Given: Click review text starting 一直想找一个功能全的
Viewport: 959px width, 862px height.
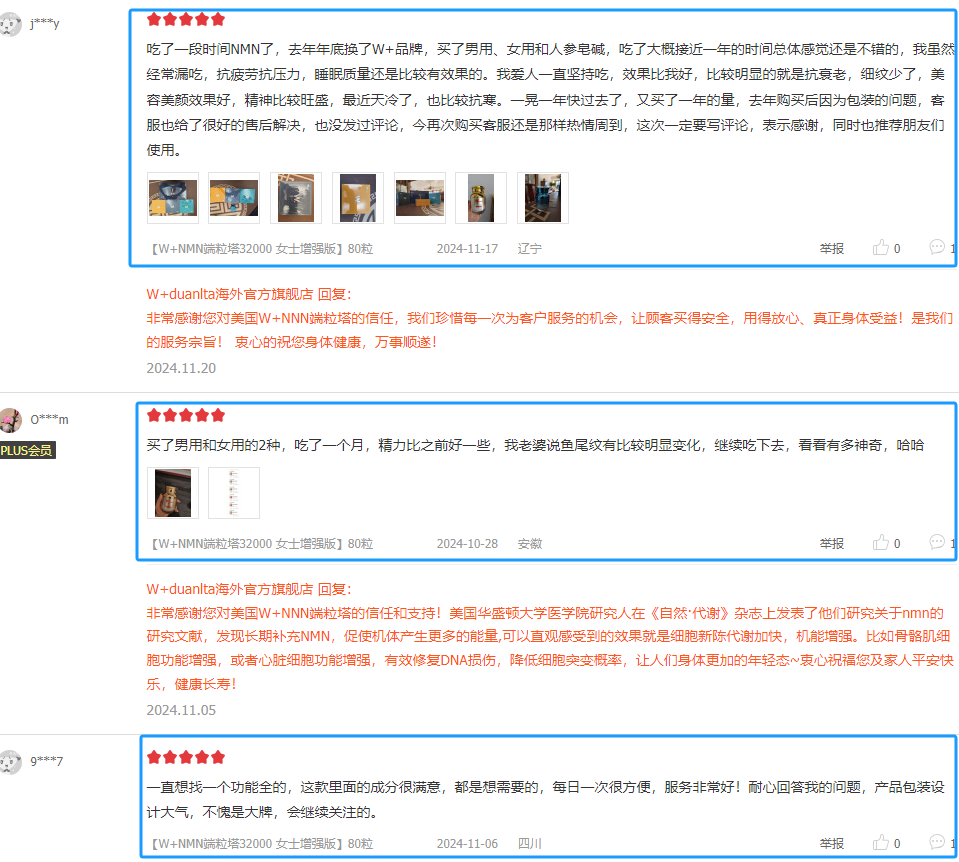Looking at the screenshot, I should (x=546, y=800).
